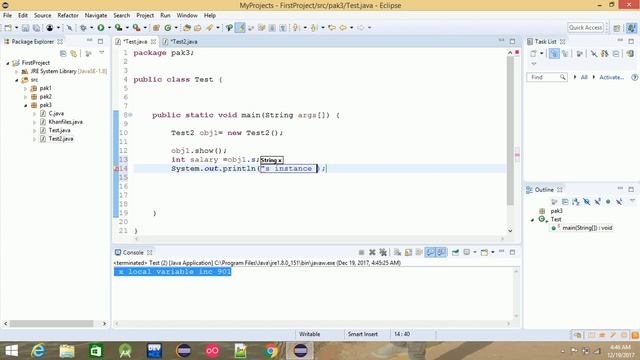Toggle Show Console When Standard Error Changes
The width and height of the screenshot is (640, 360).
pyautogui.click(x=441, y=253)
